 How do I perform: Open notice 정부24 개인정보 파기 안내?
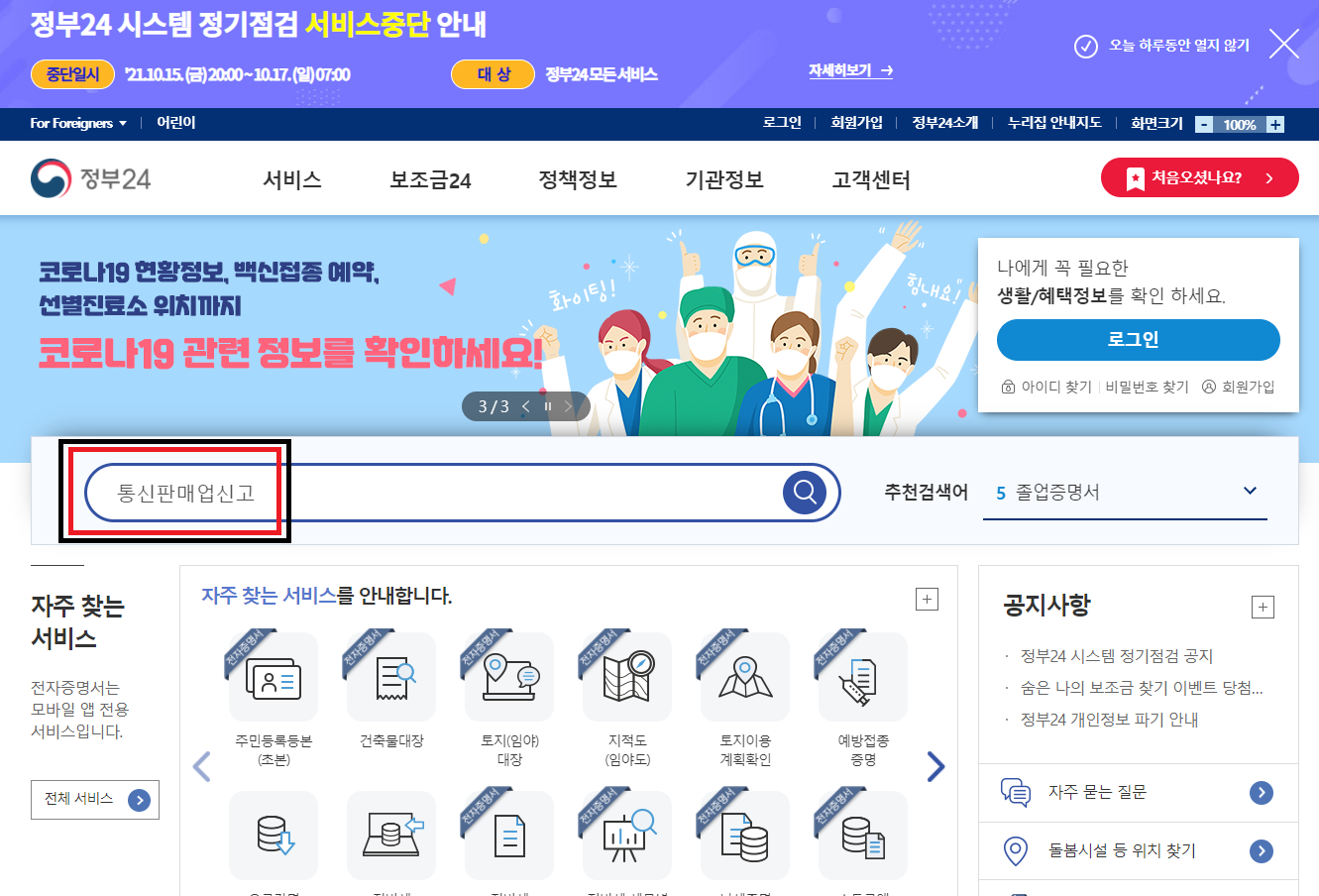pos(1109,720)
